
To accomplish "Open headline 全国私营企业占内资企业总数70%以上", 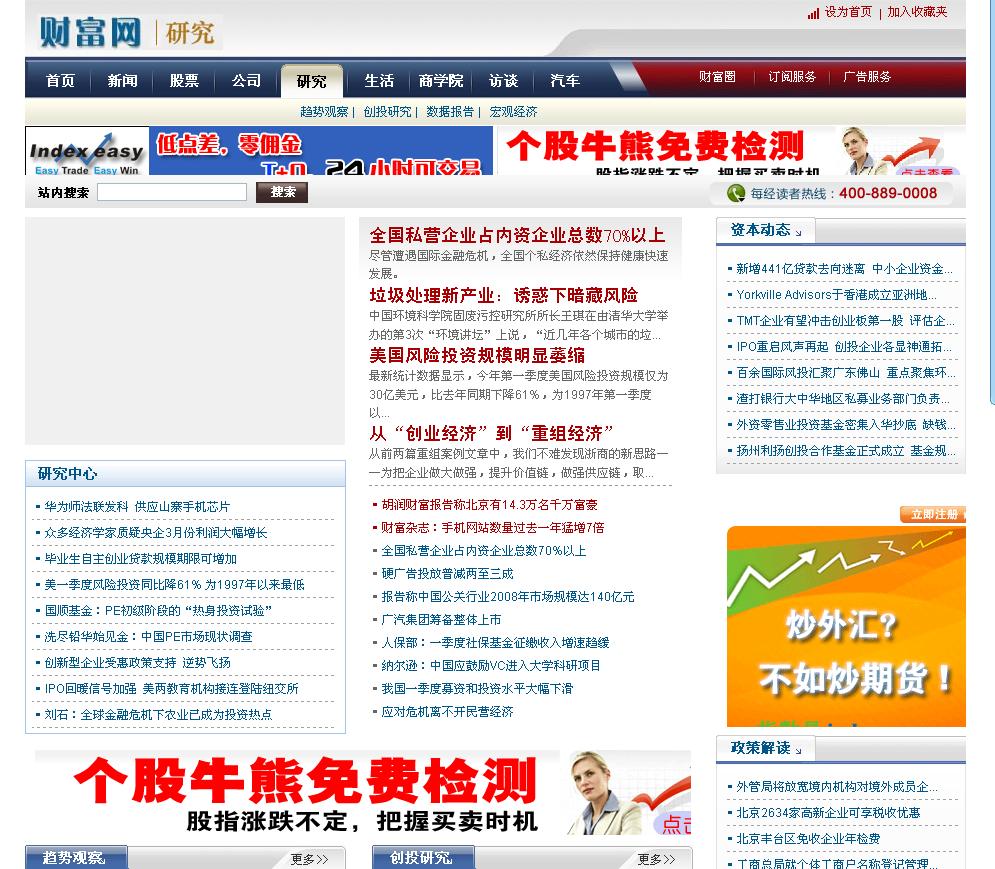I will point(517,235).
